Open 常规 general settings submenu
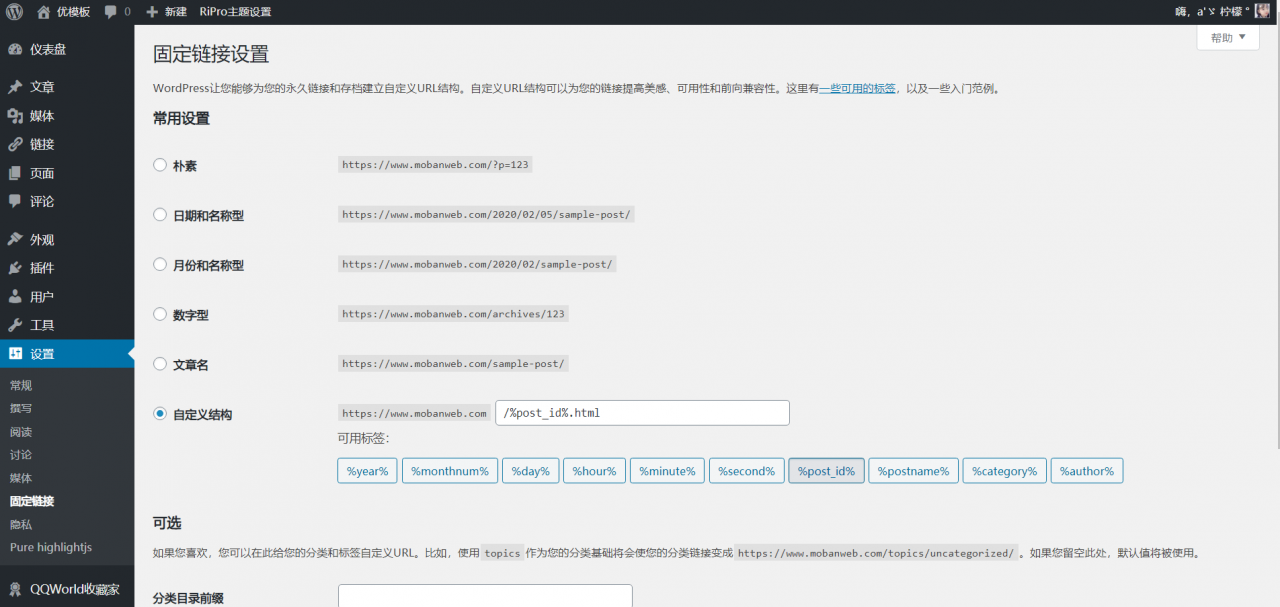1280x607 pixels. [x=21, y=385]
